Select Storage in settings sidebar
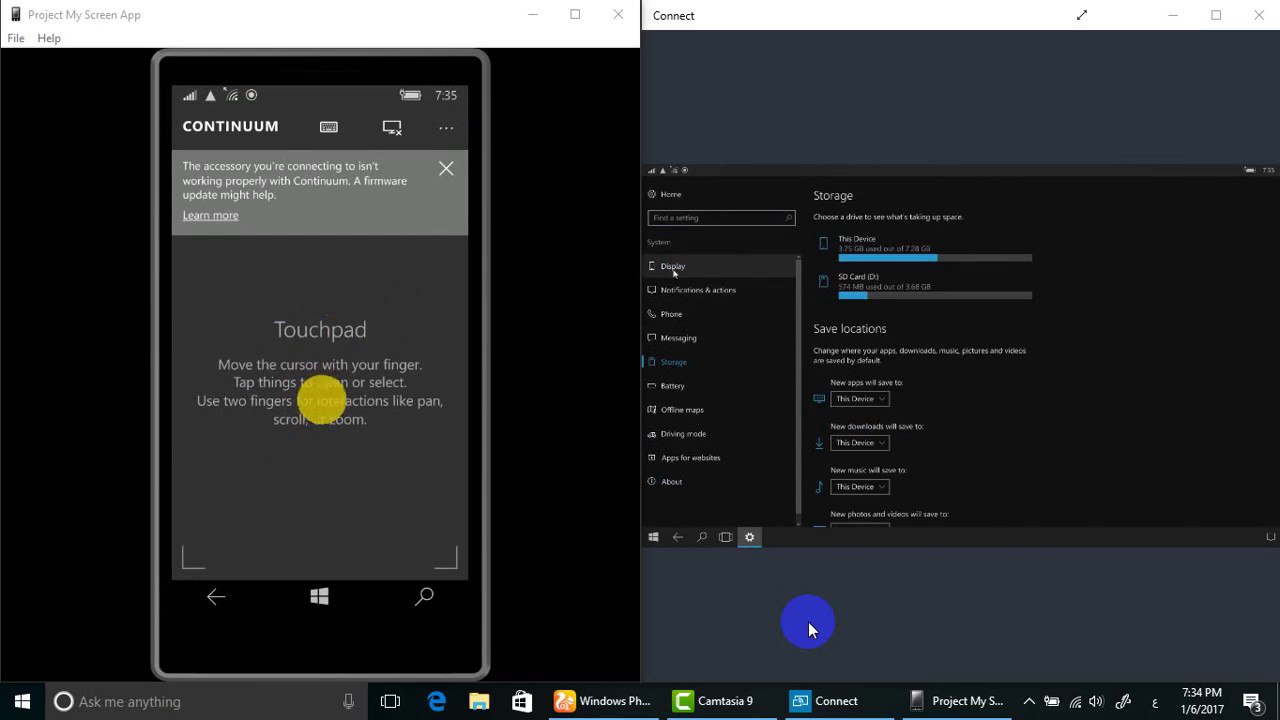 click(720, 362)
